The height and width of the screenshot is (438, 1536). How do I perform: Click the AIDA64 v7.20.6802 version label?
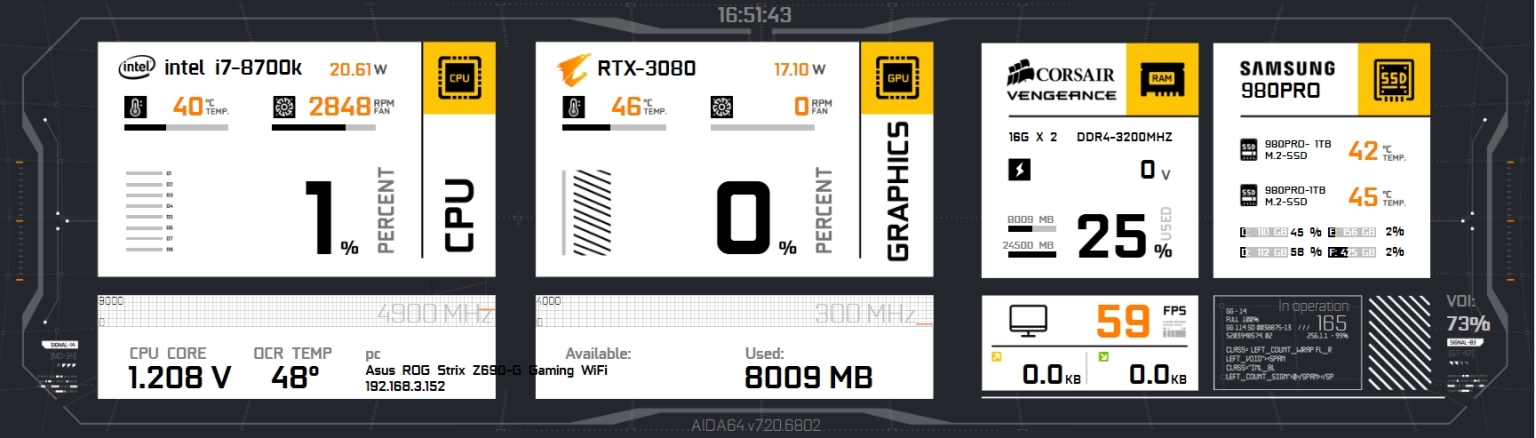[756, 425]
